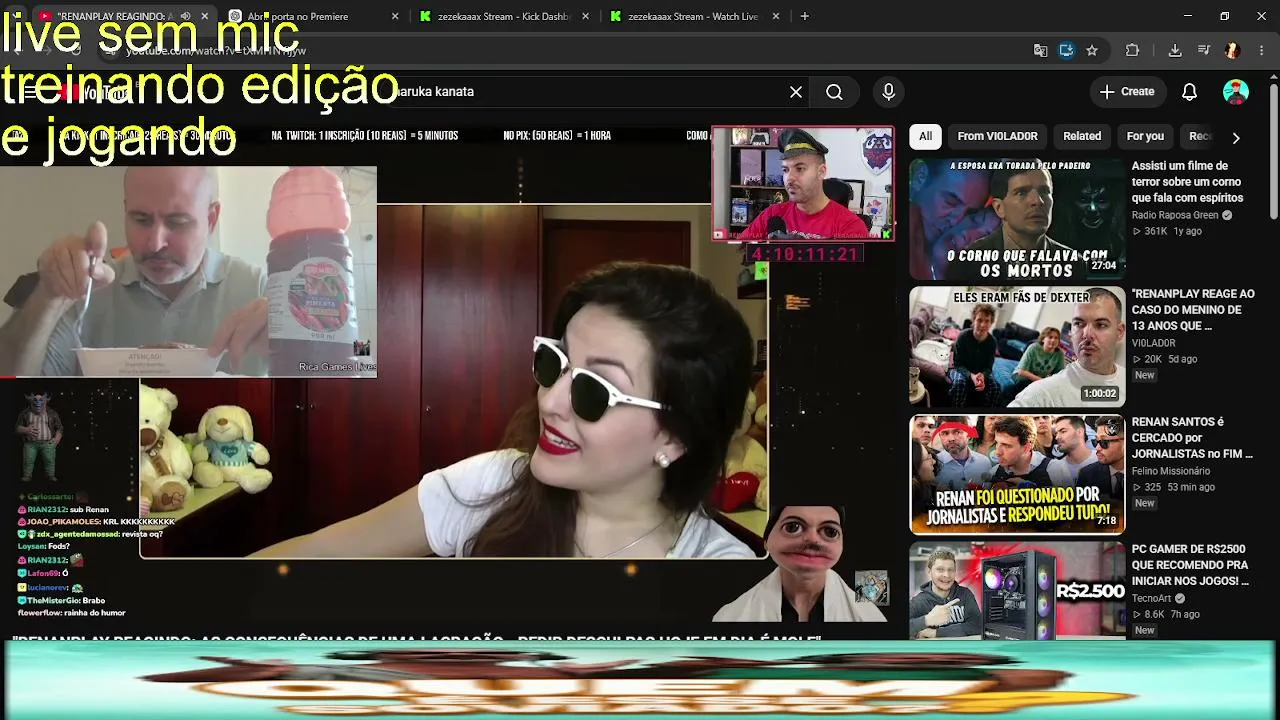Clear the search box with the X

[796, 92]
